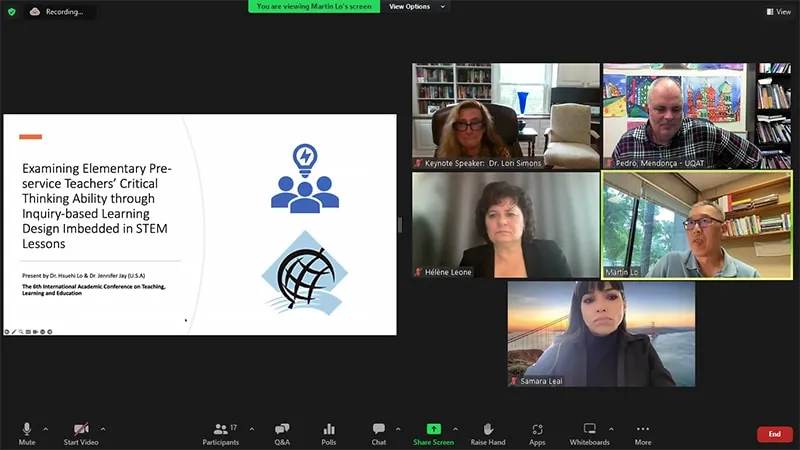The width and height of the screenshot is (800, 450).
Task: Open Whiteboards from the toolbar
Action: click(589, 432)
